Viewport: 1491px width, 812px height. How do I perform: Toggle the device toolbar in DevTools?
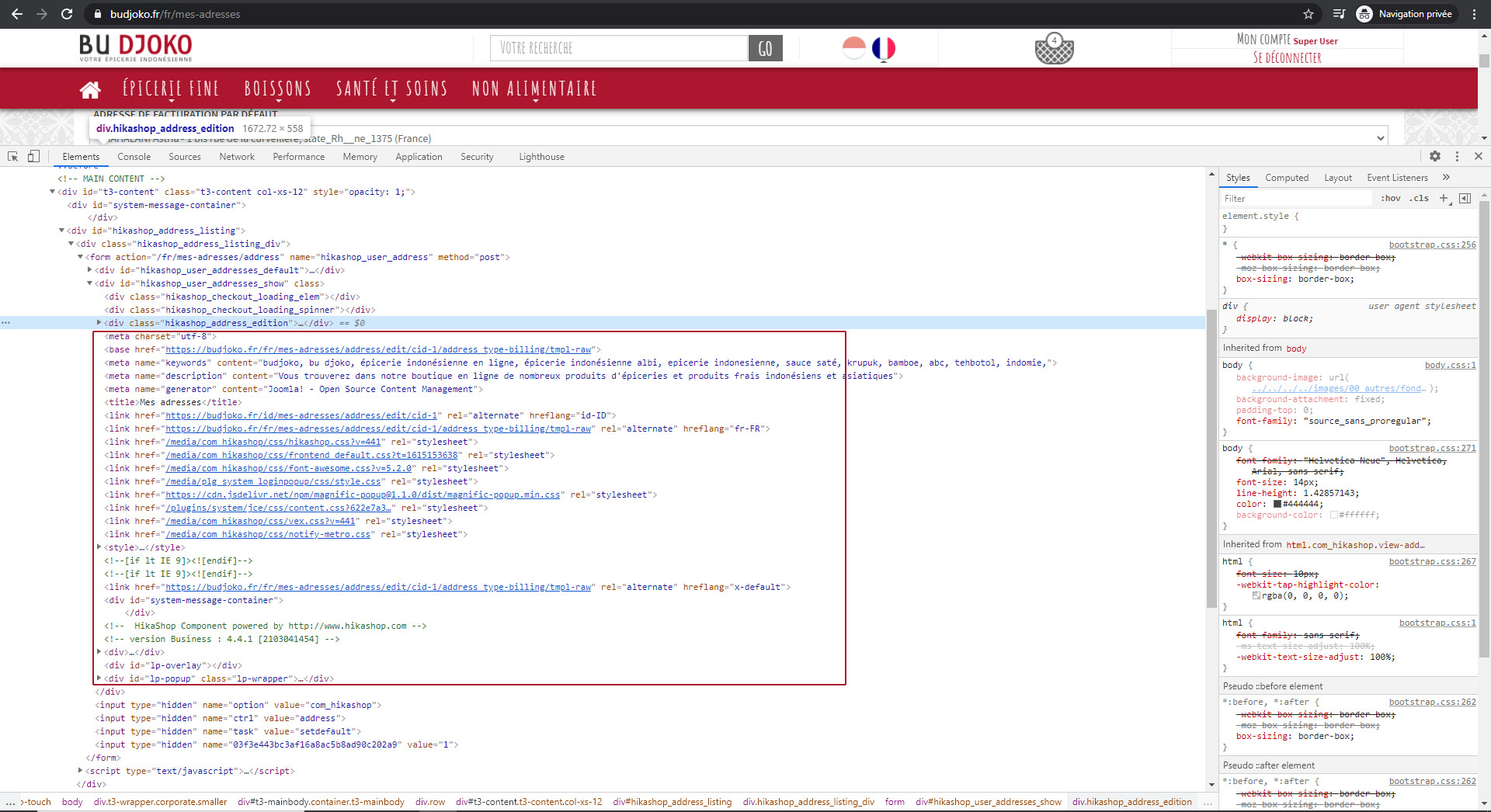[33, 156]
